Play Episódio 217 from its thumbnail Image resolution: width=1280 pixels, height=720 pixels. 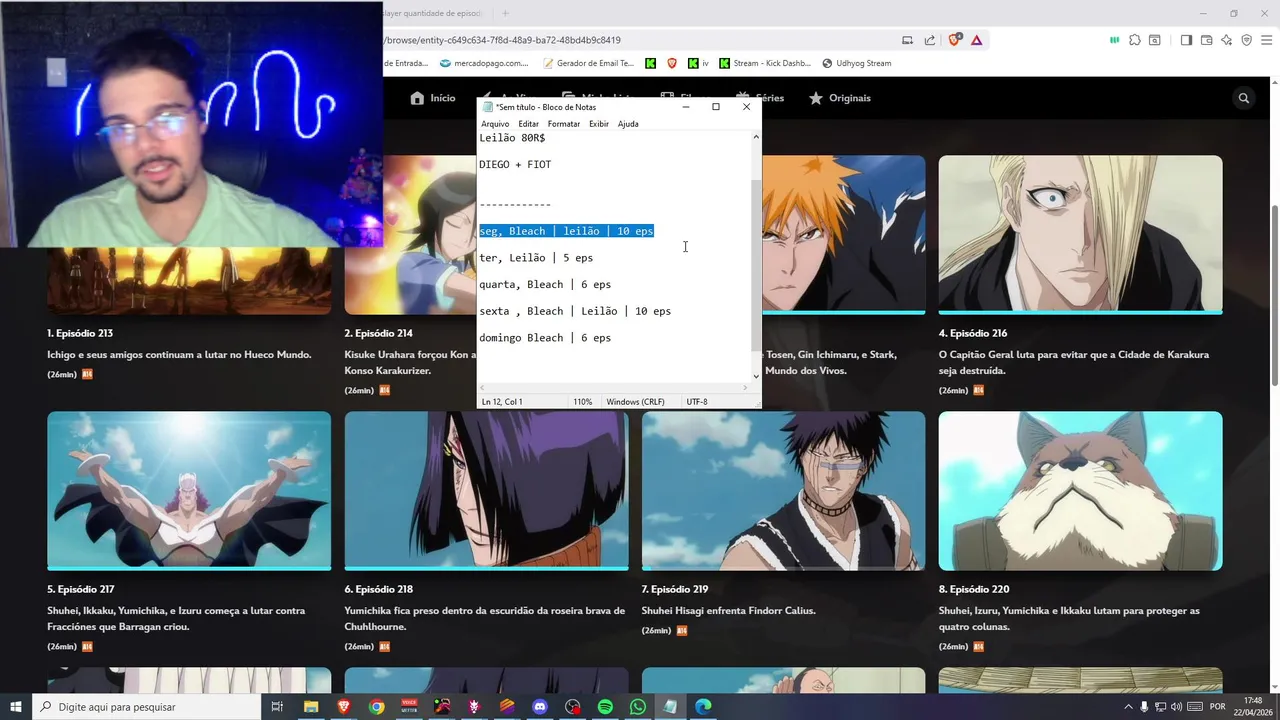pos(189,490)
